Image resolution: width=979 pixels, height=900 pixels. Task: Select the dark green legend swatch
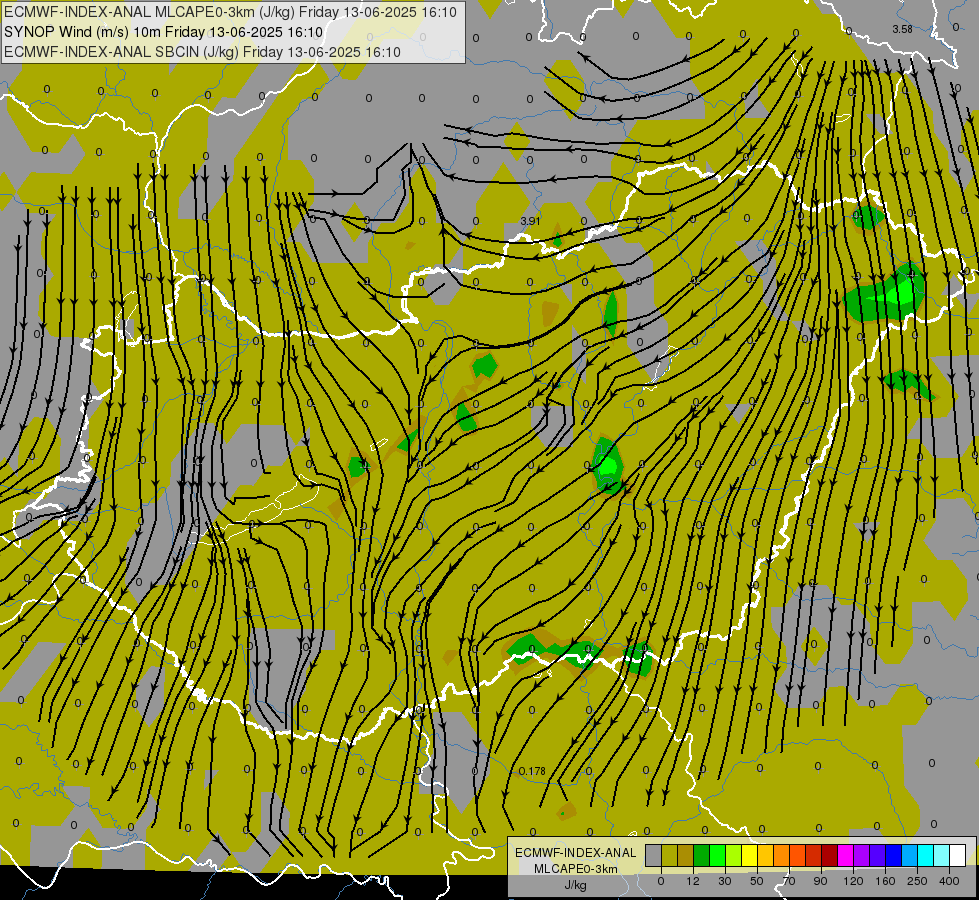click(x=701, y=855)
